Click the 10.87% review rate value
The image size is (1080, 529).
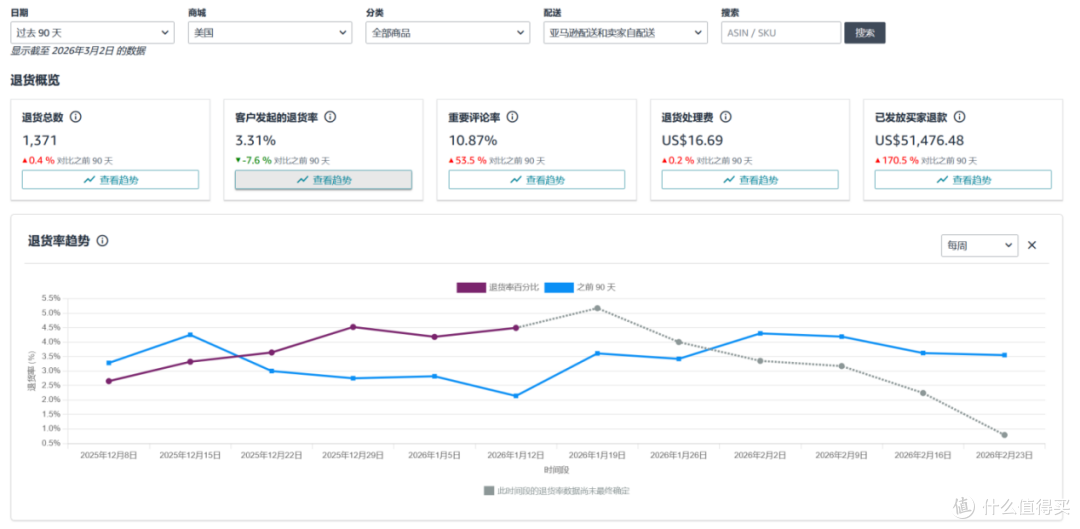472,141
